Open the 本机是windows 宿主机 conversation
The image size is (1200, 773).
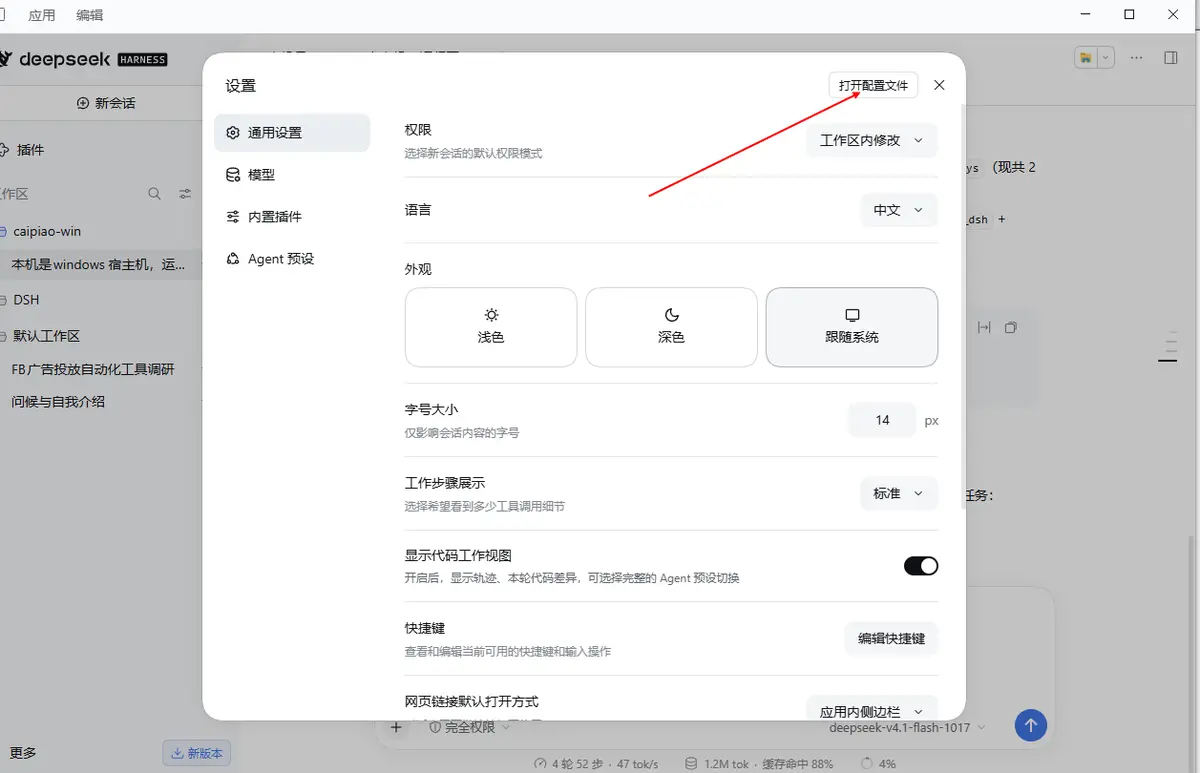[98, 265]
